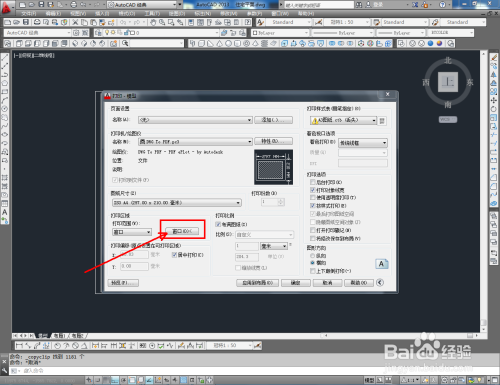Screen dimensions: 500x385
Task: Switch to the 布局2 layout tab
Action: click(78, 336)
